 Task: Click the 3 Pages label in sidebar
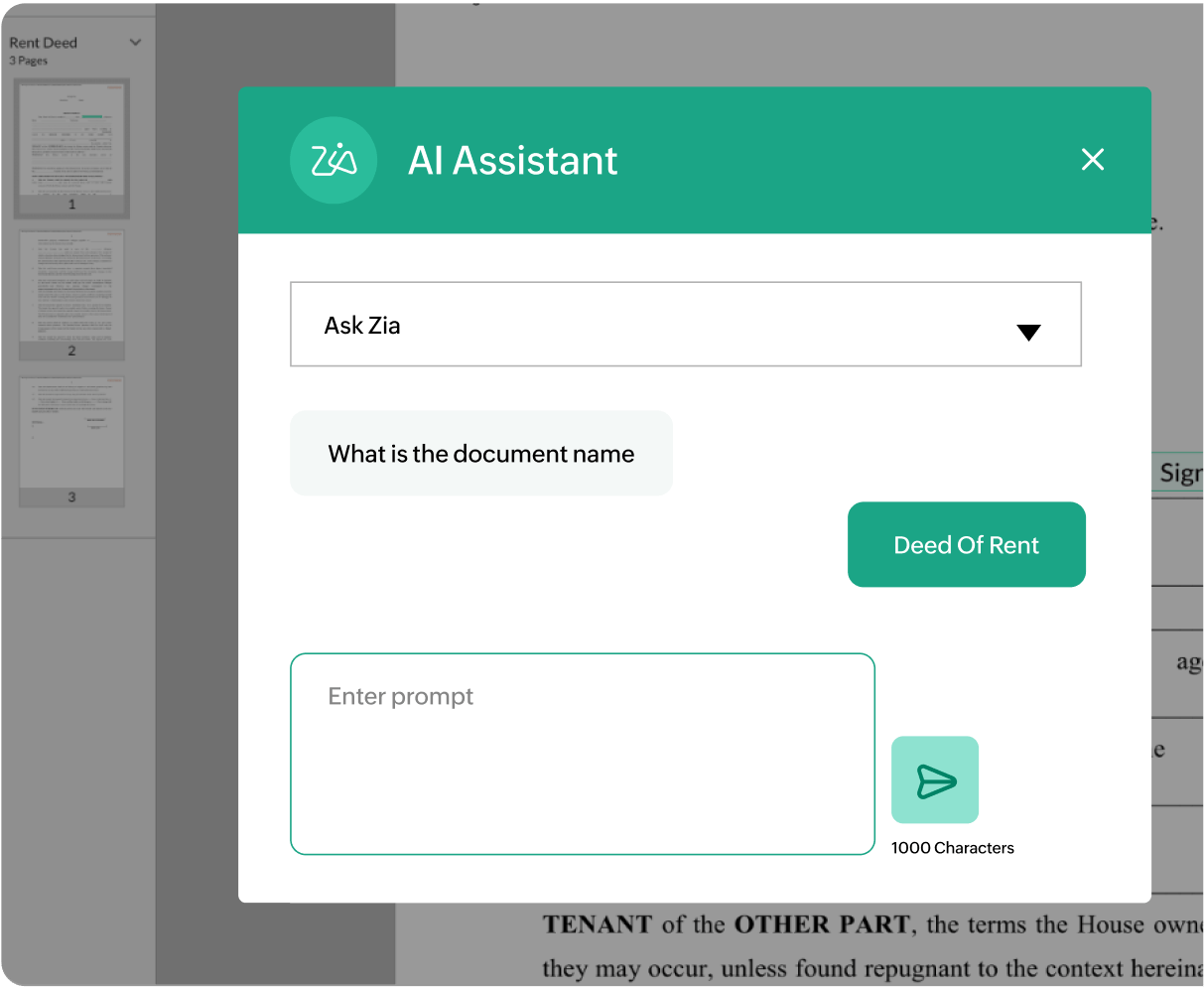coord(28,61)
